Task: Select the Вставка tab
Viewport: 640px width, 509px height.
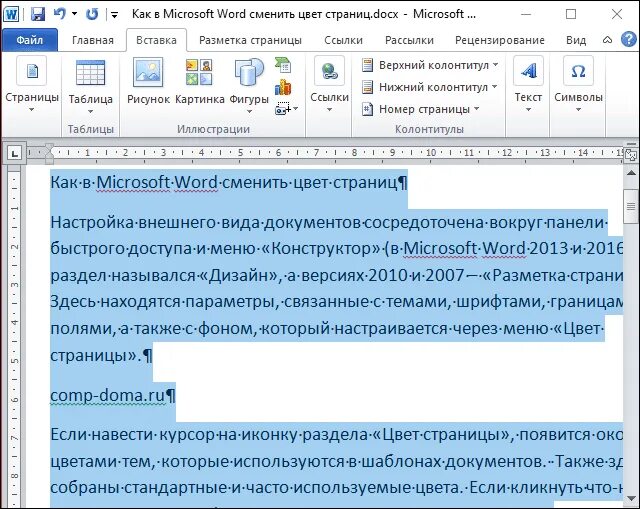Action: pyautogui.click(x=156, y=40)
